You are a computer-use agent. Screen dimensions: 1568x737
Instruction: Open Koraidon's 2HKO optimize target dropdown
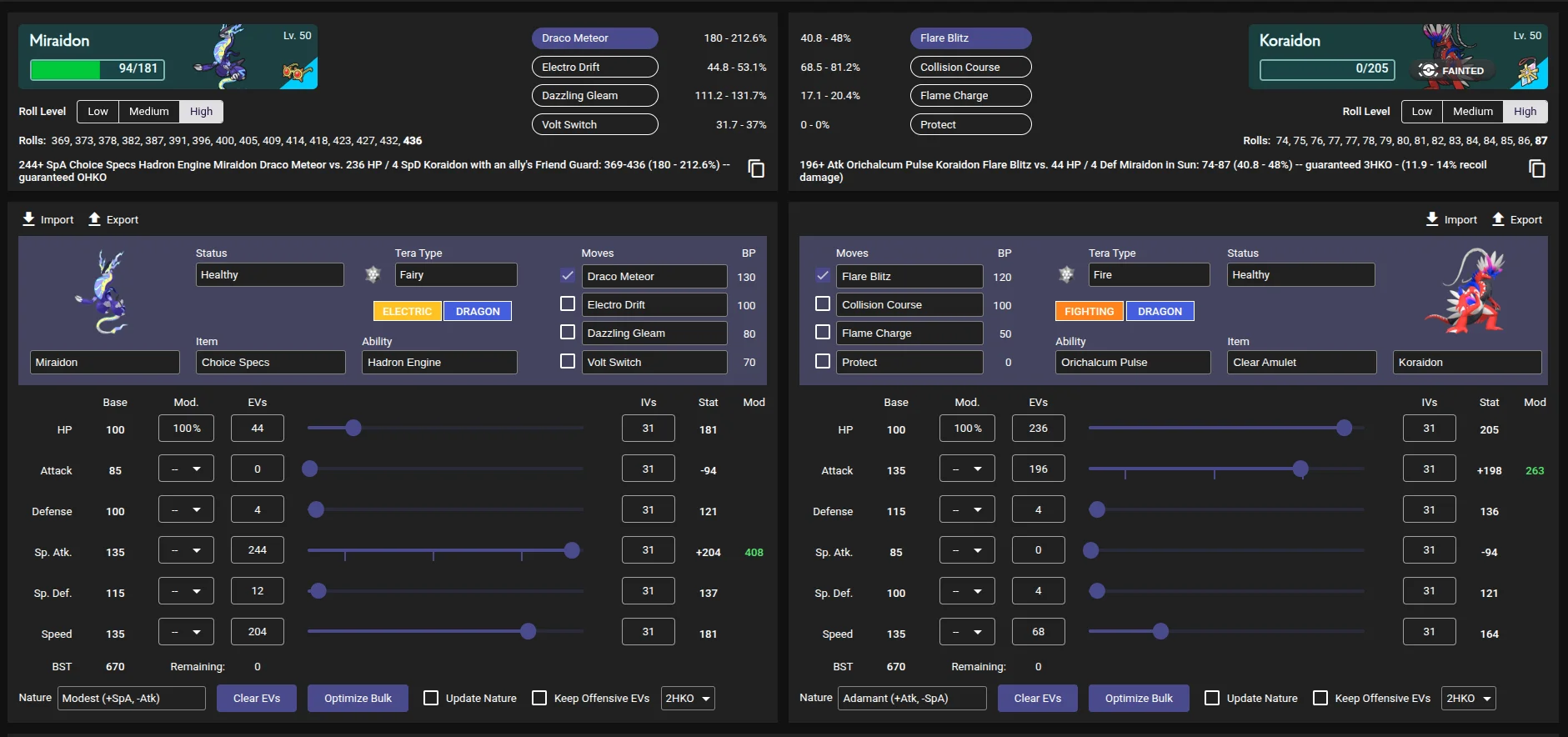[x=1469, y=698]
